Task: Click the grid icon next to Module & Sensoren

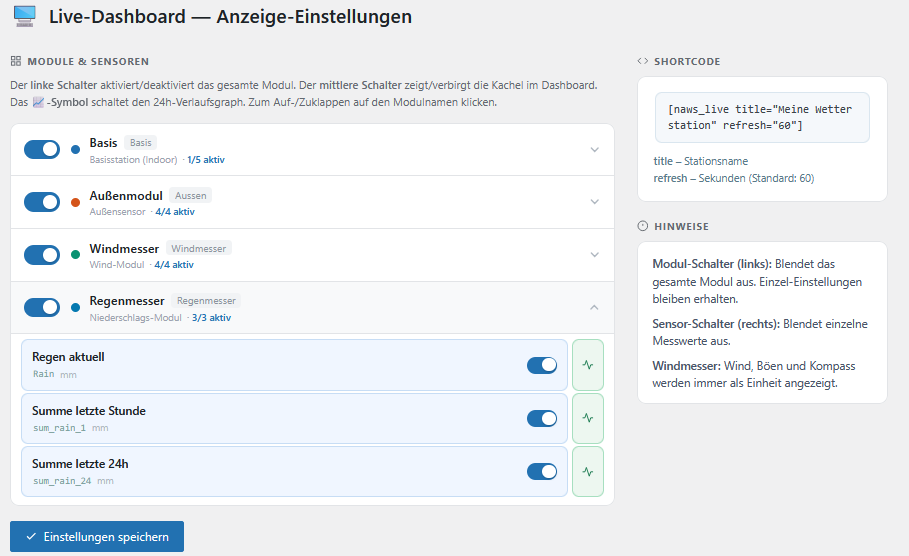Action: click(x=16, y=61)
